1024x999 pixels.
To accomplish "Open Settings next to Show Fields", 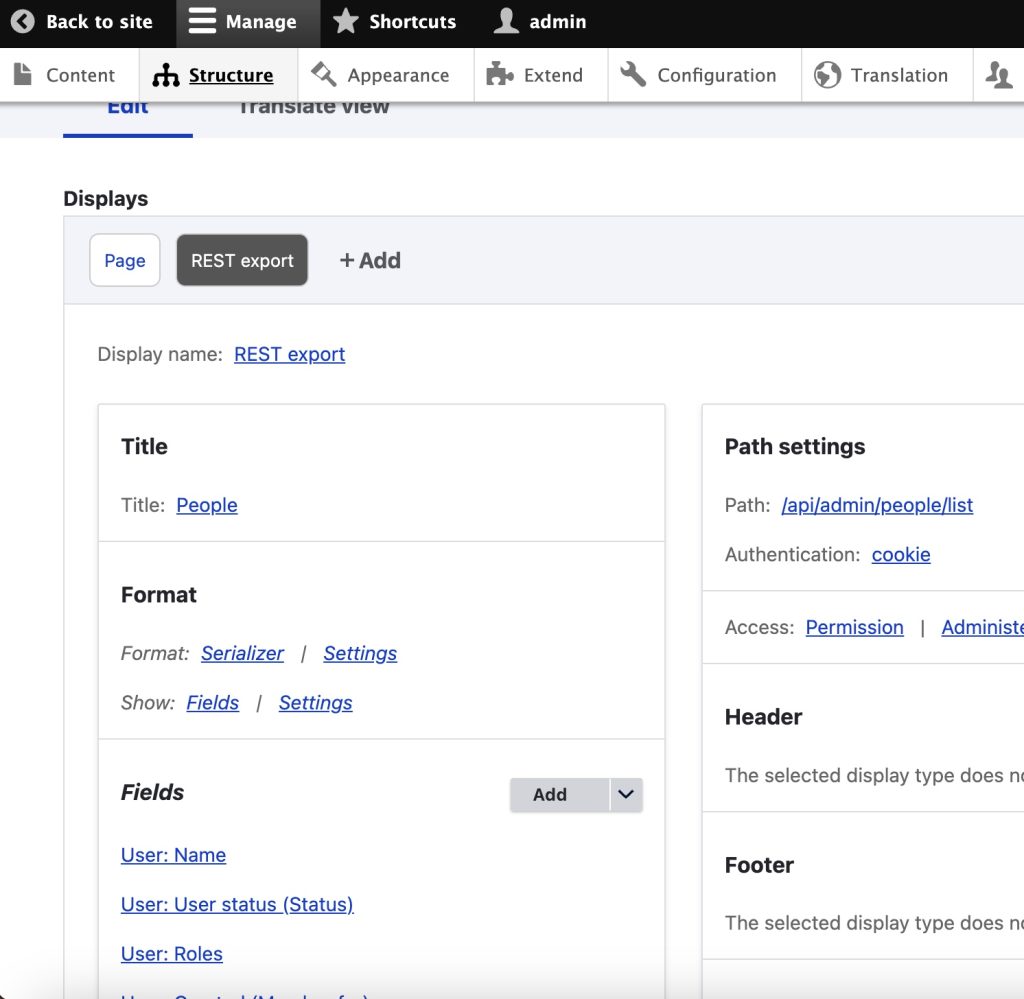I will coord(315,703).
